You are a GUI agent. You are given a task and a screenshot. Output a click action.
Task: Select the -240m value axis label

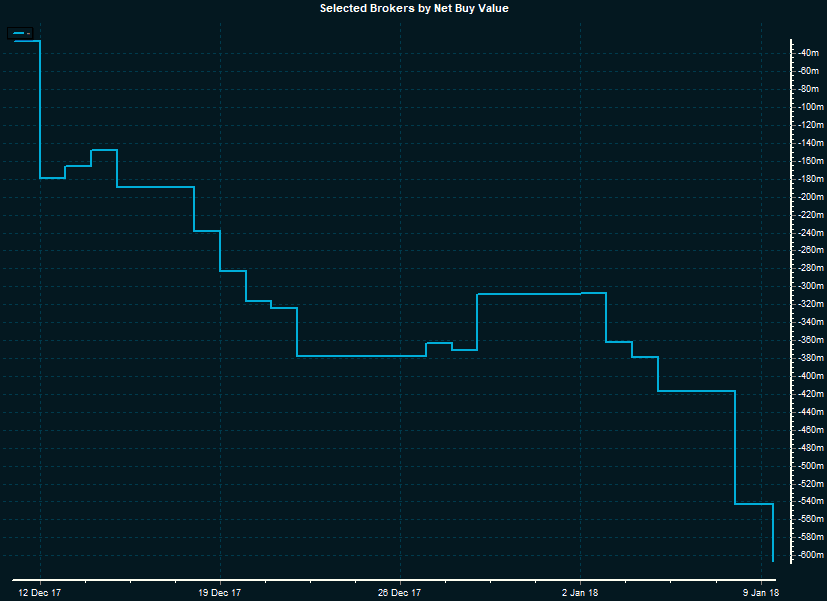pos(811,233)
